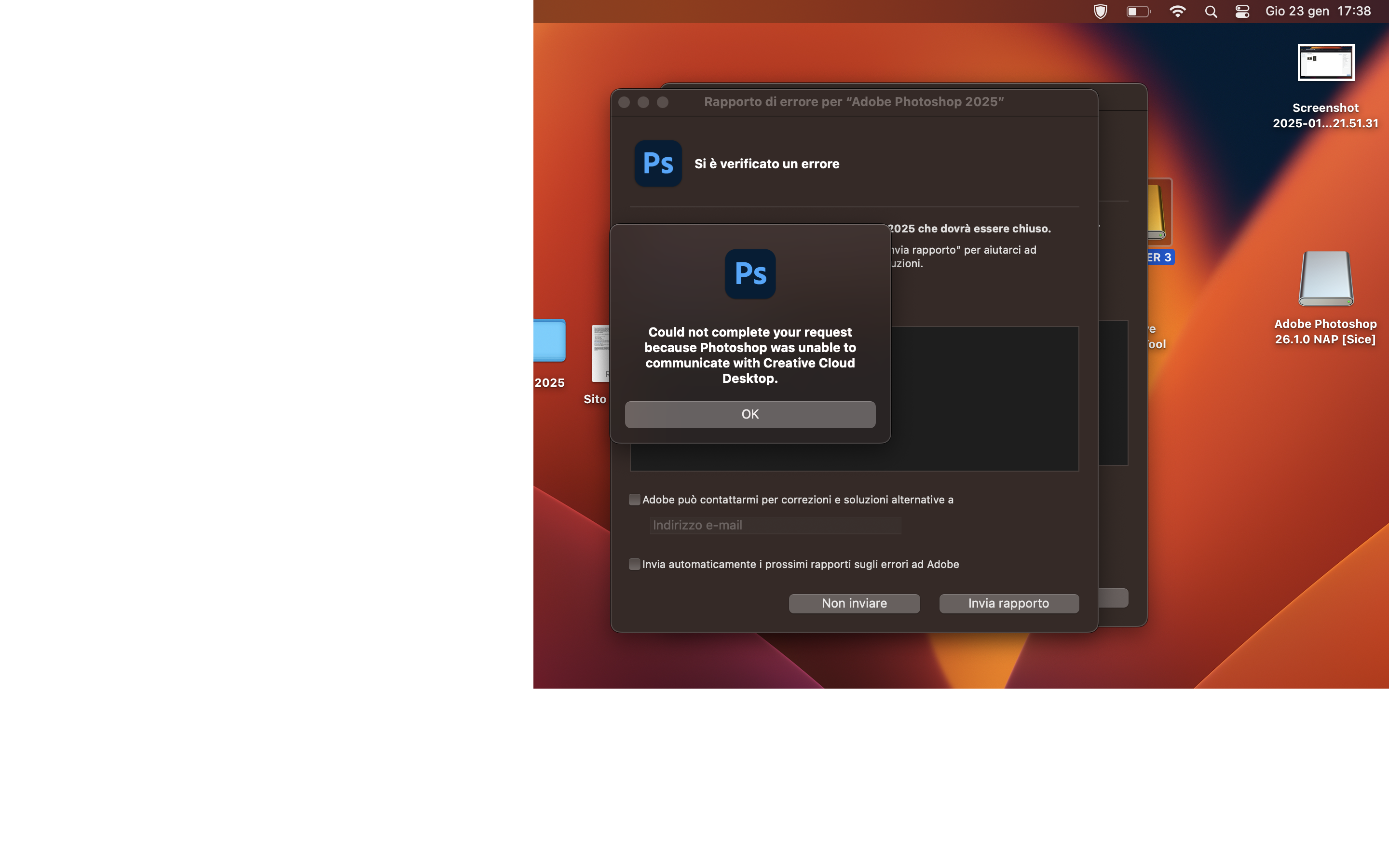Select the Adobe Photoshop 26.1.0 NAP disk icon
This screenshot has width=1389, height=868.
[1325, 280]
